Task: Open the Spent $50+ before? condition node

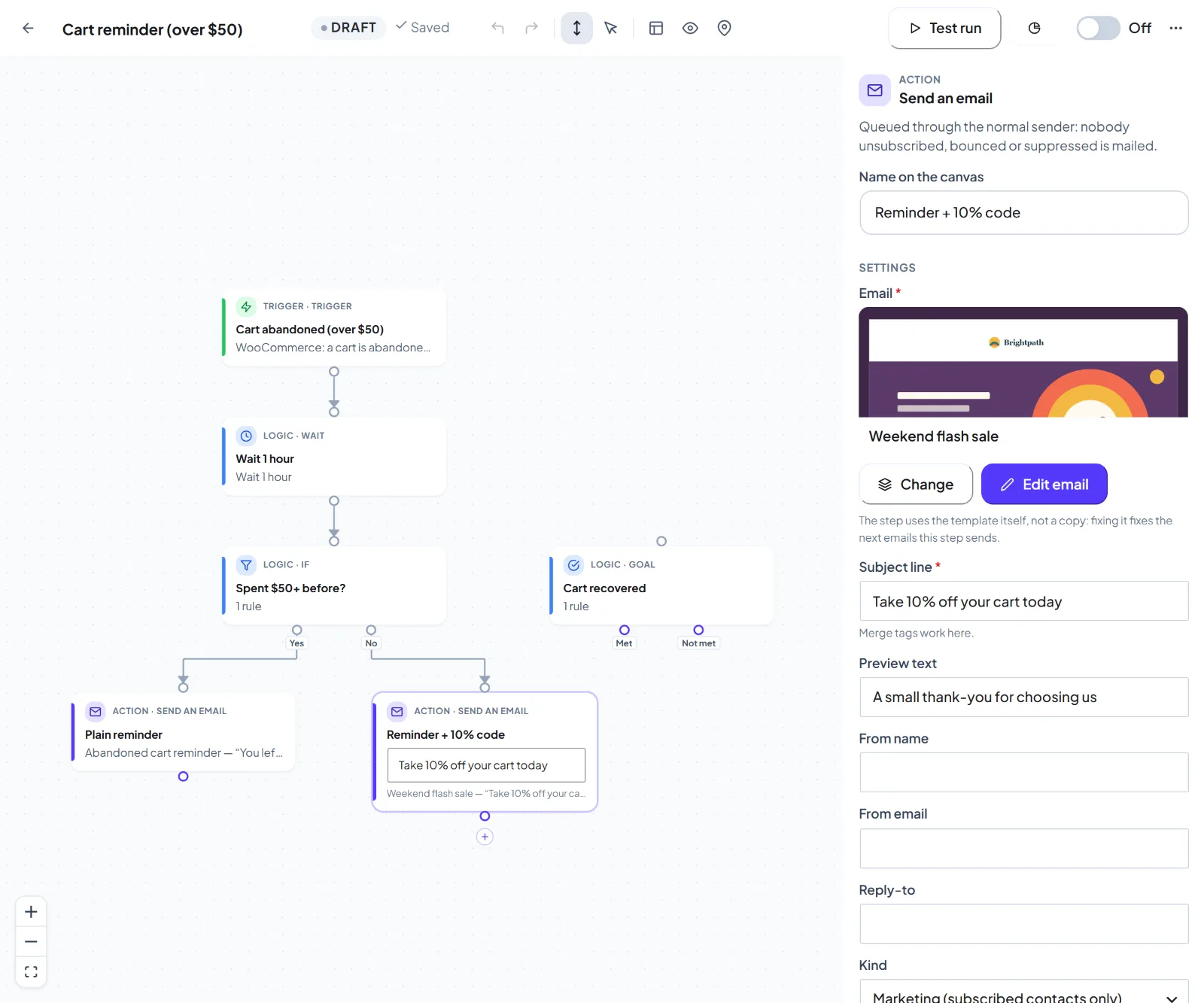Action: [334, 586]
